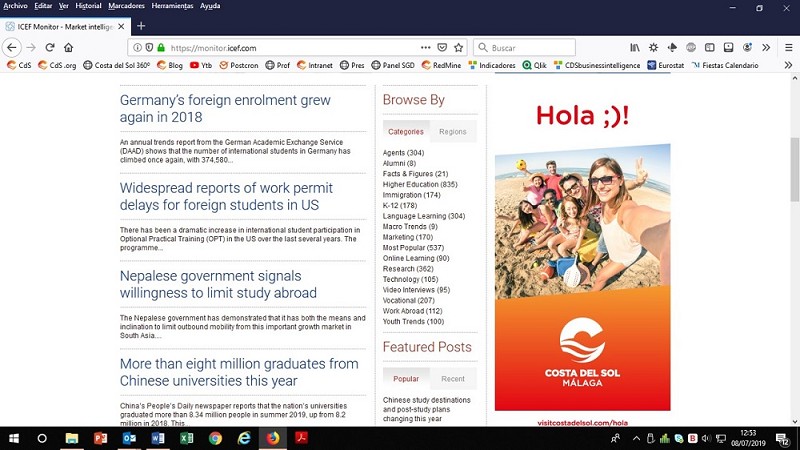Image resolution: width=800 pixels, height=450 pixels.
Task: Open the Higher Education (835) category
Action: tap(419, 184)
